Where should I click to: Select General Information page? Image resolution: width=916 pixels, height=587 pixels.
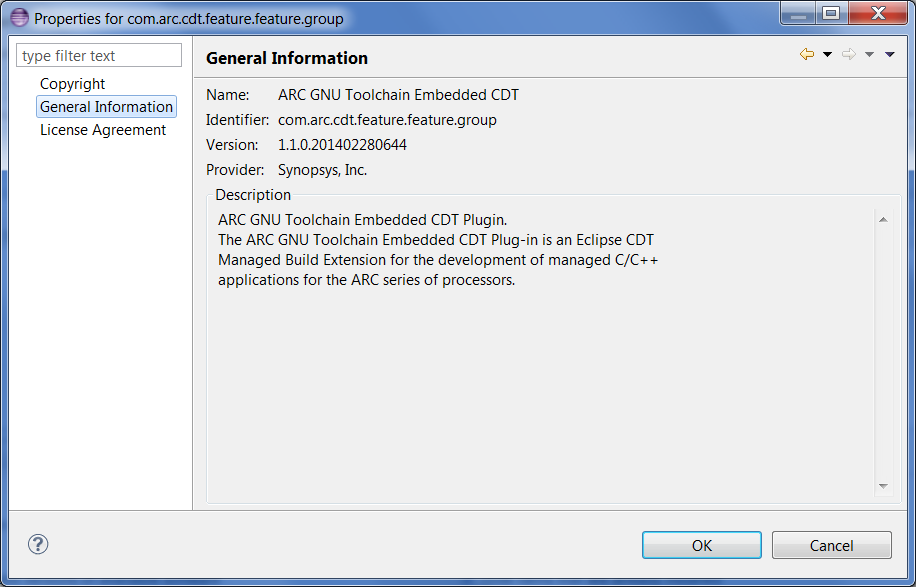point(106,107)
